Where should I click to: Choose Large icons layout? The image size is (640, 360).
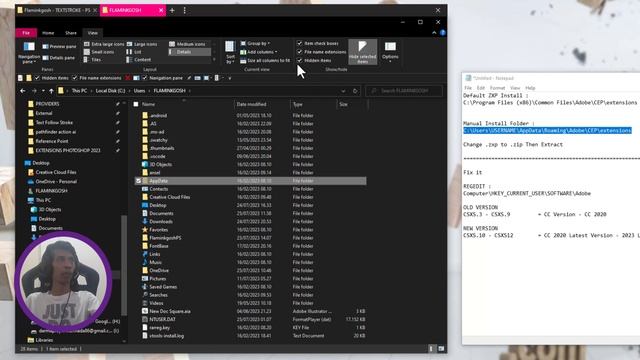tap(142, 44)
